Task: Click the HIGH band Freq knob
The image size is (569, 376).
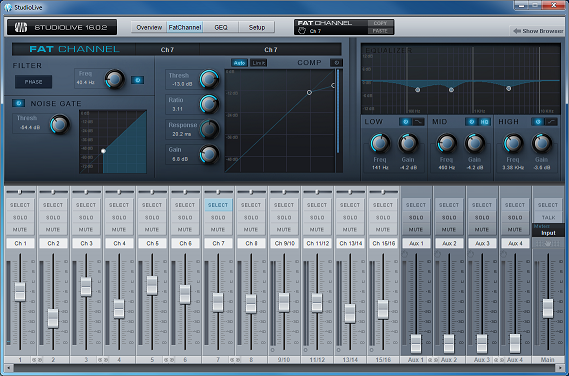Action: pos(513,143)
